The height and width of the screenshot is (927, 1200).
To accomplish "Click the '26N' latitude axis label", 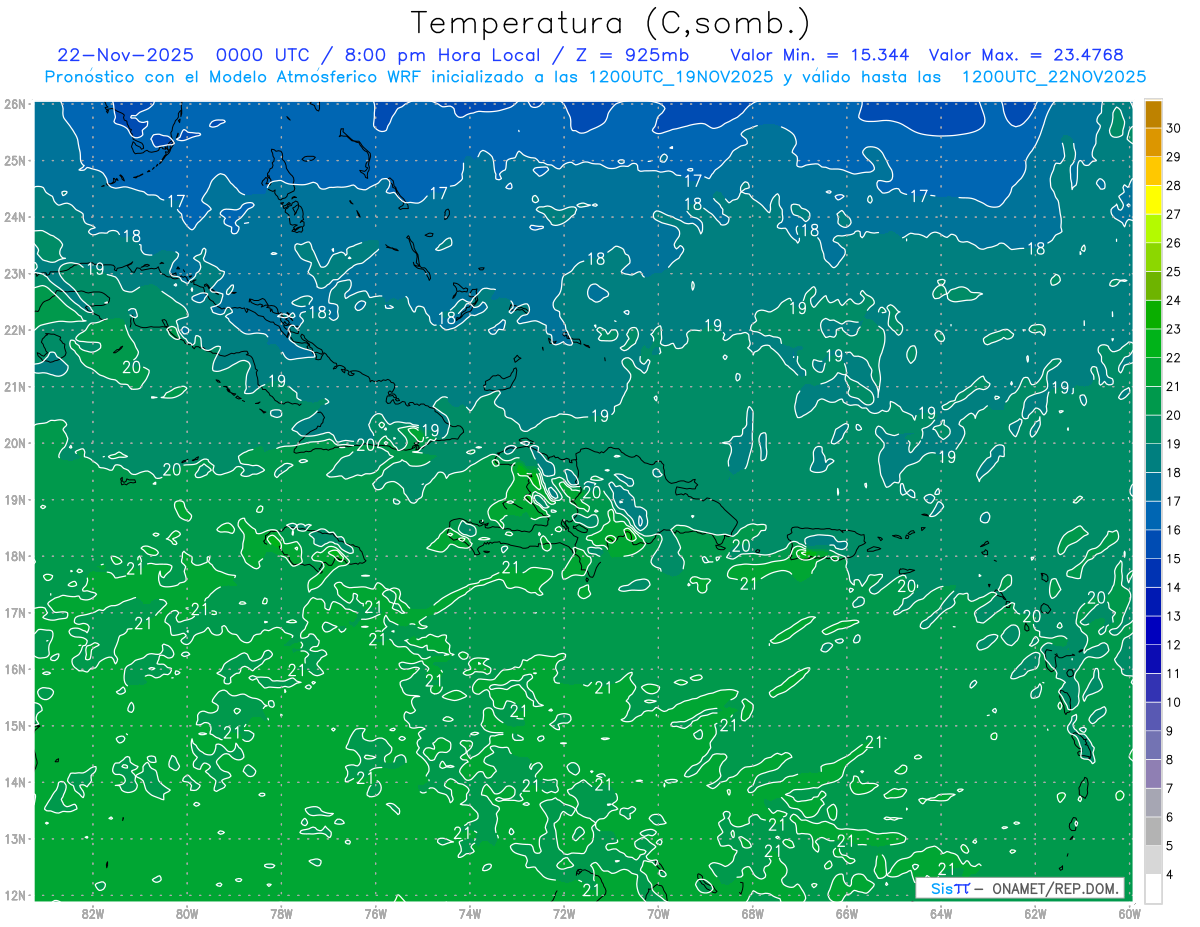I will [15, 104].
